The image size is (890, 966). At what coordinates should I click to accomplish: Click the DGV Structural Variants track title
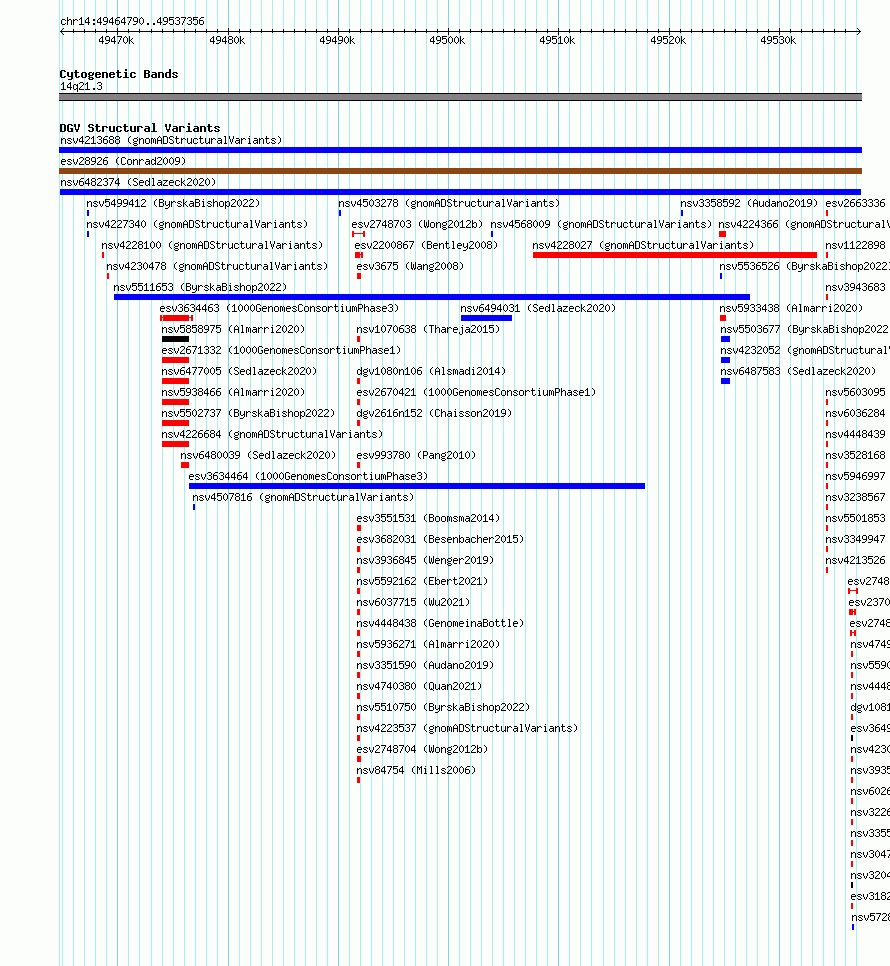pos(140,128)
